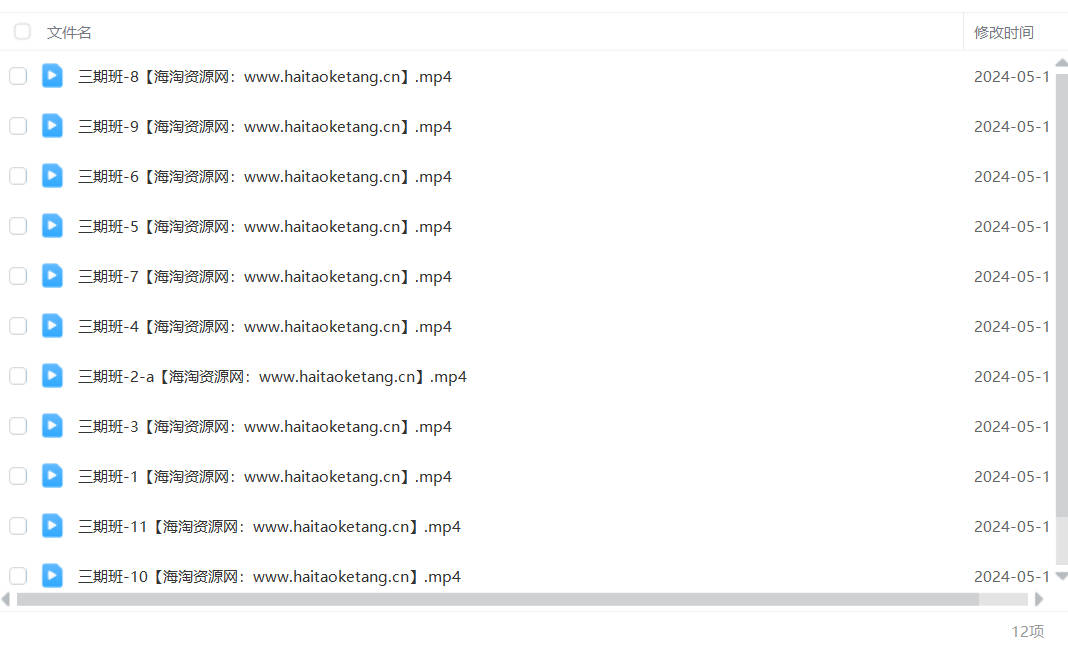Click the horizontal scrollbar right arrow
This screenshot has width=1068, height=646.
coord(1039,599)
